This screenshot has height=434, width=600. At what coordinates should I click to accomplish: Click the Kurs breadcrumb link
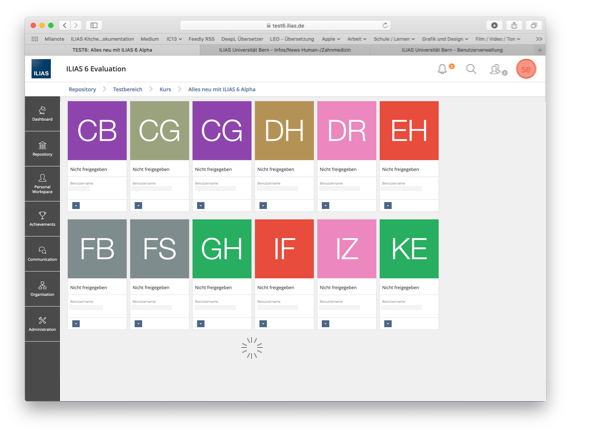pos(165,89)
